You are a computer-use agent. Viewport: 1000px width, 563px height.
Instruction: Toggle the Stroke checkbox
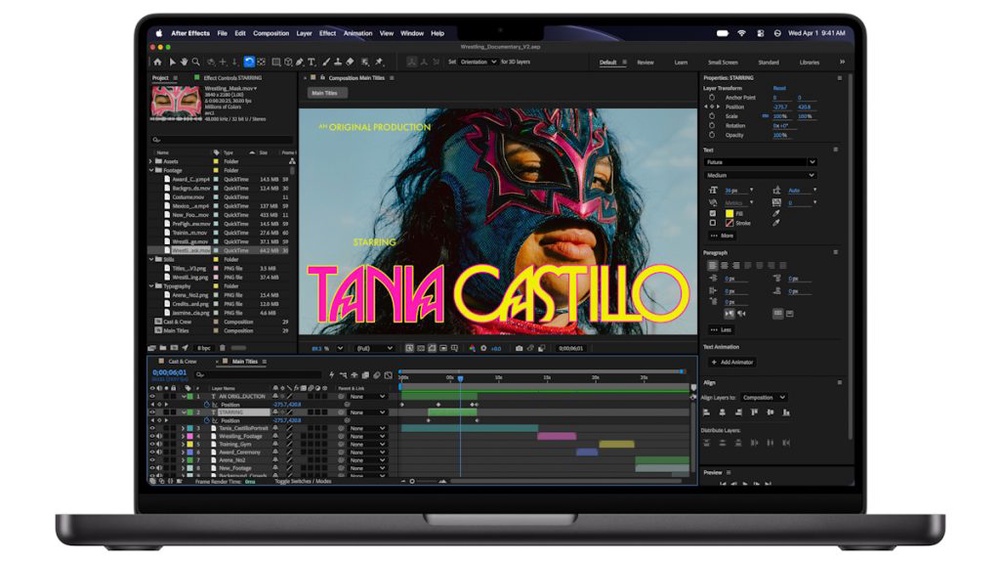pyautogui.click(x=712, y=223)
